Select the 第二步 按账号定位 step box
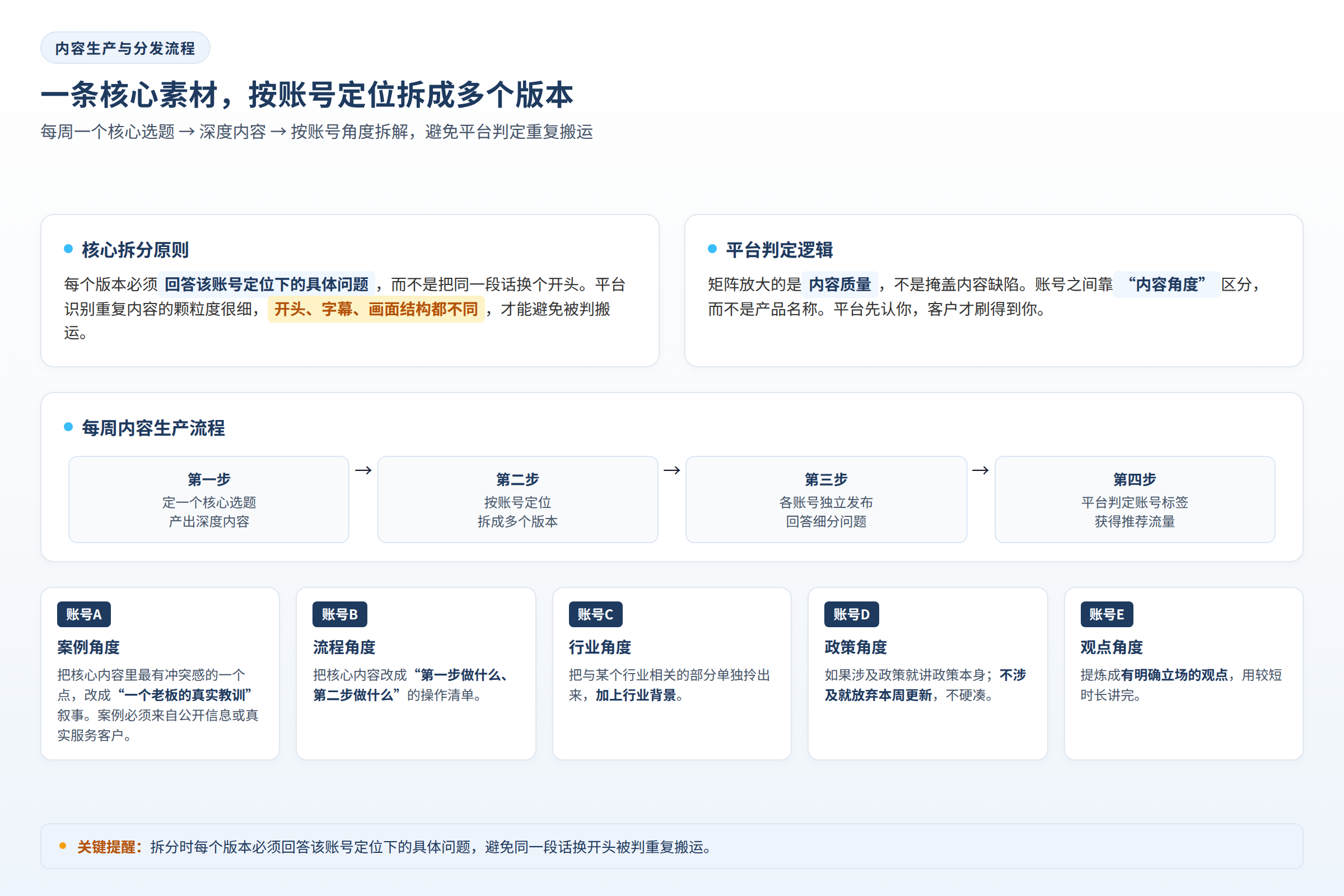 517,500
